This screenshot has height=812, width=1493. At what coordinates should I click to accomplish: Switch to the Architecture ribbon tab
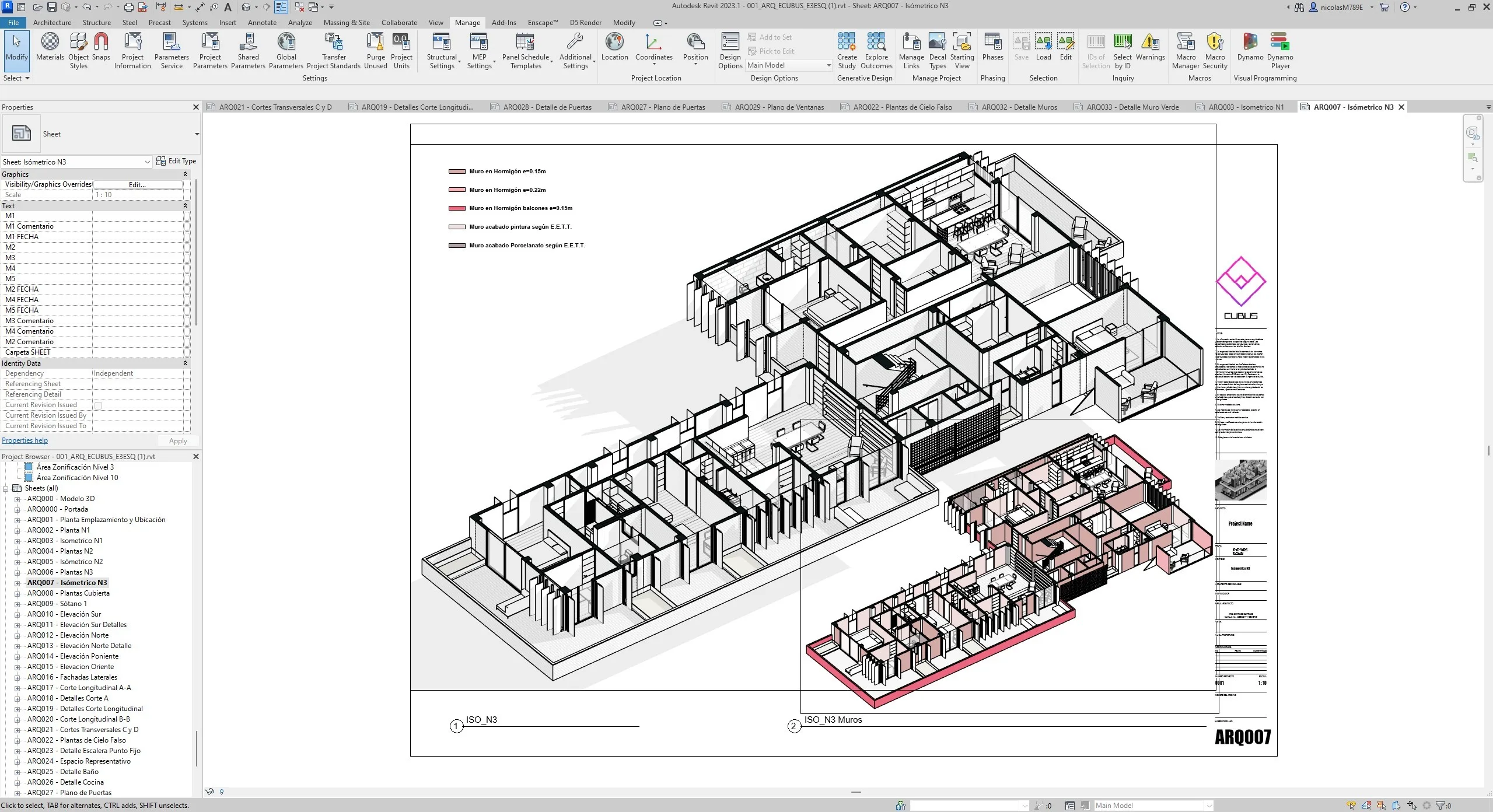point(52,23)
